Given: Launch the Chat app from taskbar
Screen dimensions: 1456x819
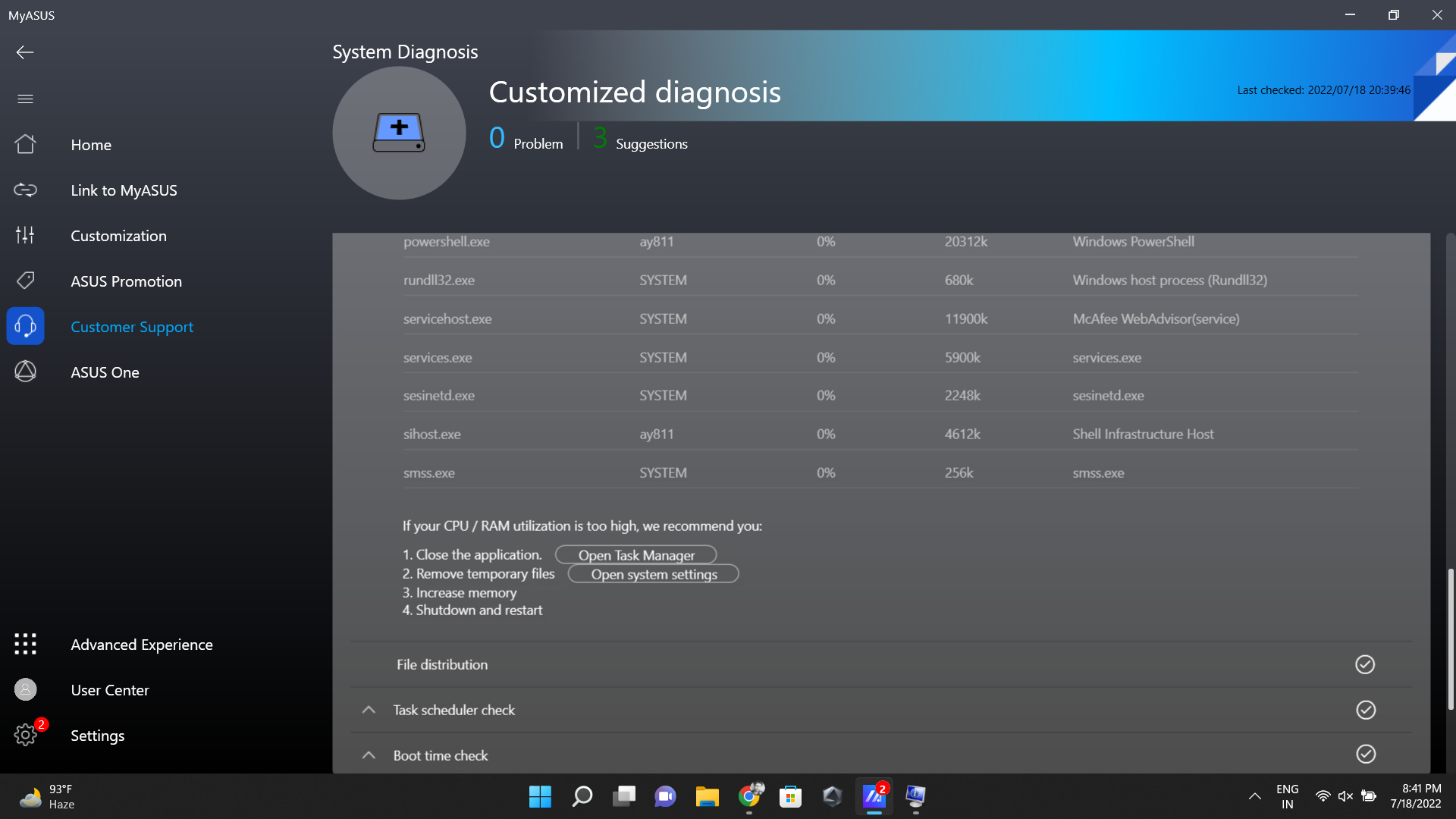Looking at the screenshot, I should [665, 796].
